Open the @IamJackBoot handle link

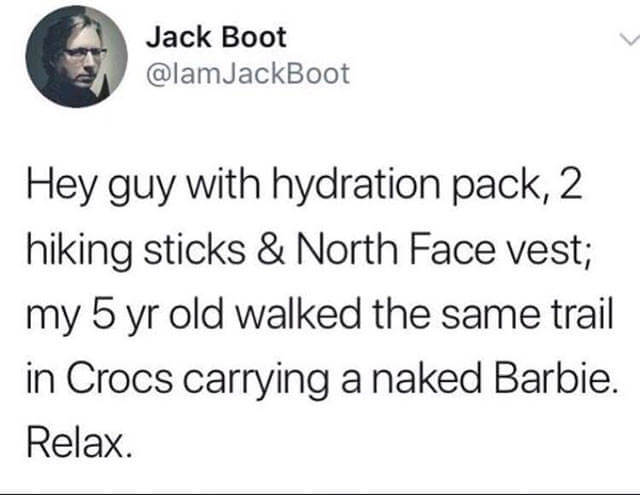point(248,74)
